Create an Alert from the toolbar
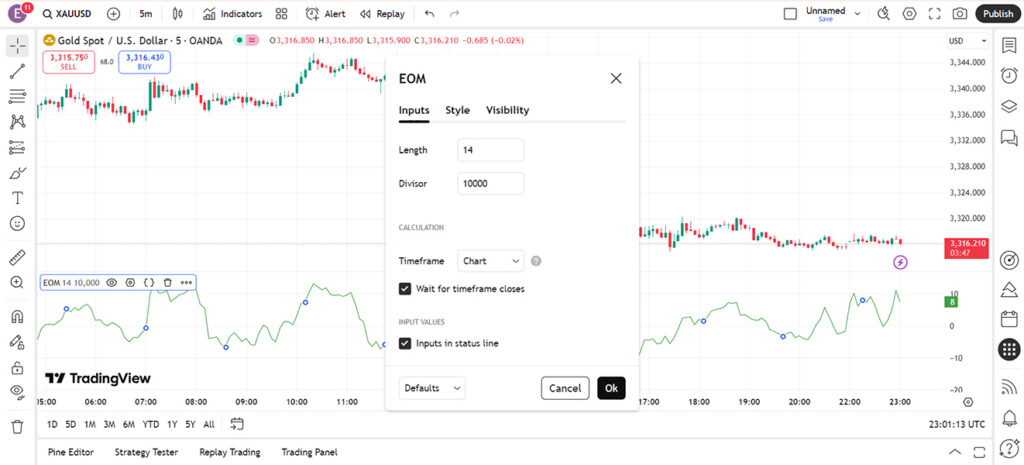This screenshot has height=465, width=1024. pyautogui.click(x=325, y=14)
